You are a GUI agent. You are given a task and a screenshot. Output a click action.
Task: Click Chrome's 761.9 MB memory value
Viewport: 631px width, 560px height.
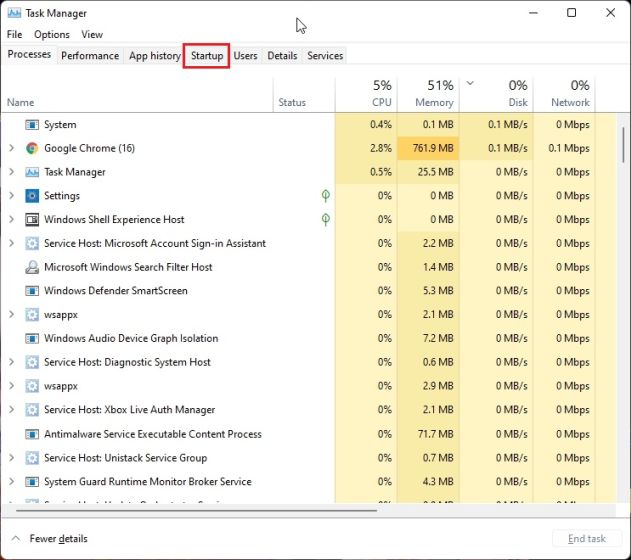433,148
